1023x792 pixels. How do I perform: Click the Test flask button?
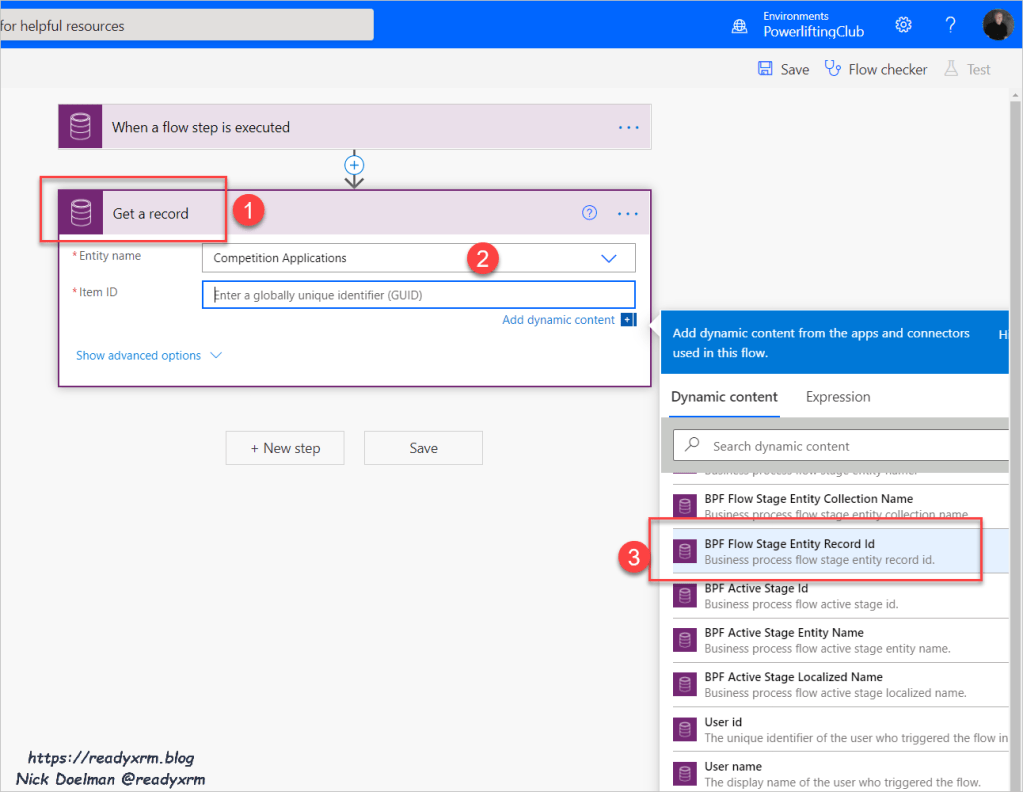coord(967,69)
